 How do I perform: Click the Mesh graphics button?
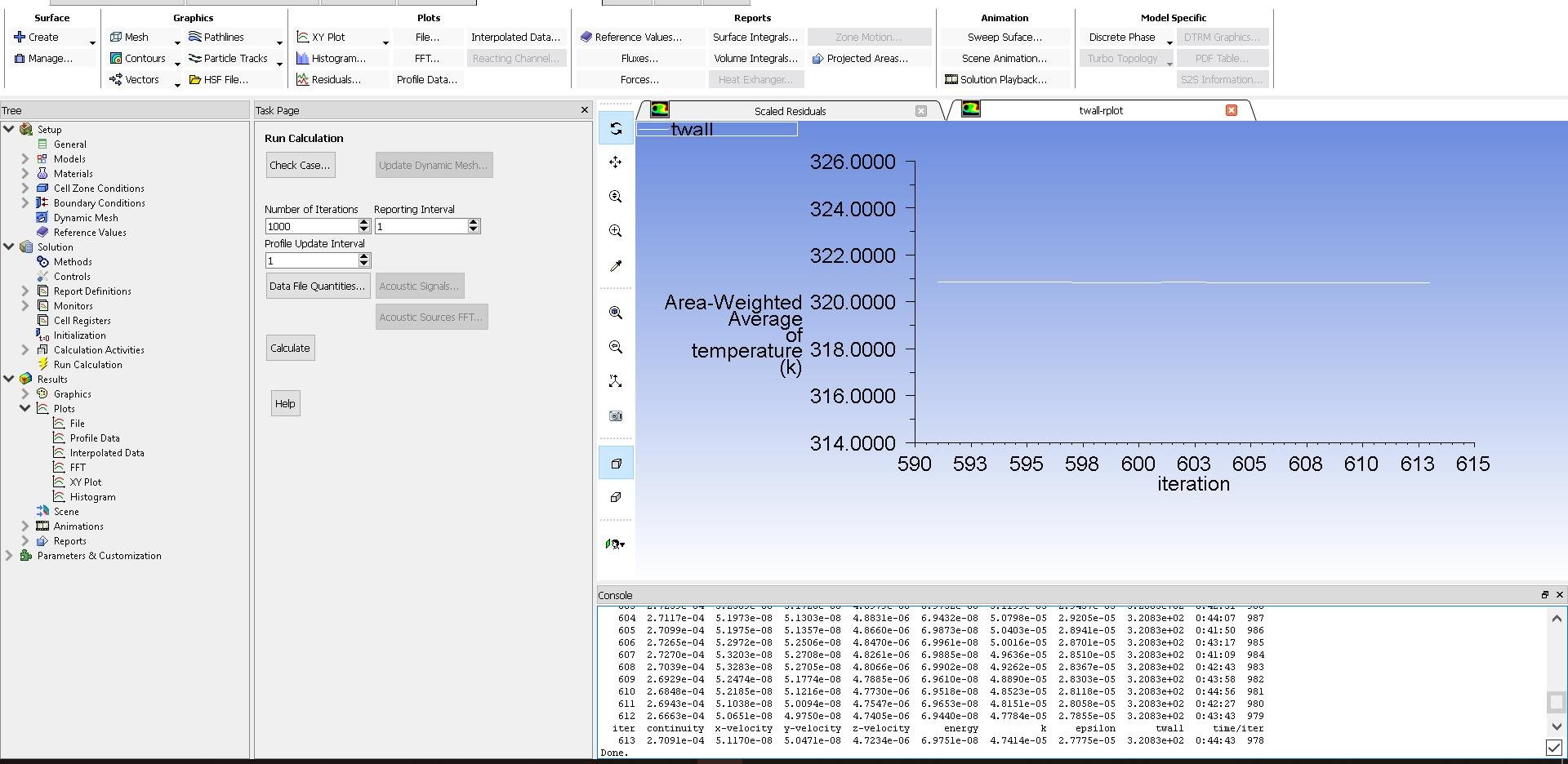pyautogui.click(x=131, y=37)
